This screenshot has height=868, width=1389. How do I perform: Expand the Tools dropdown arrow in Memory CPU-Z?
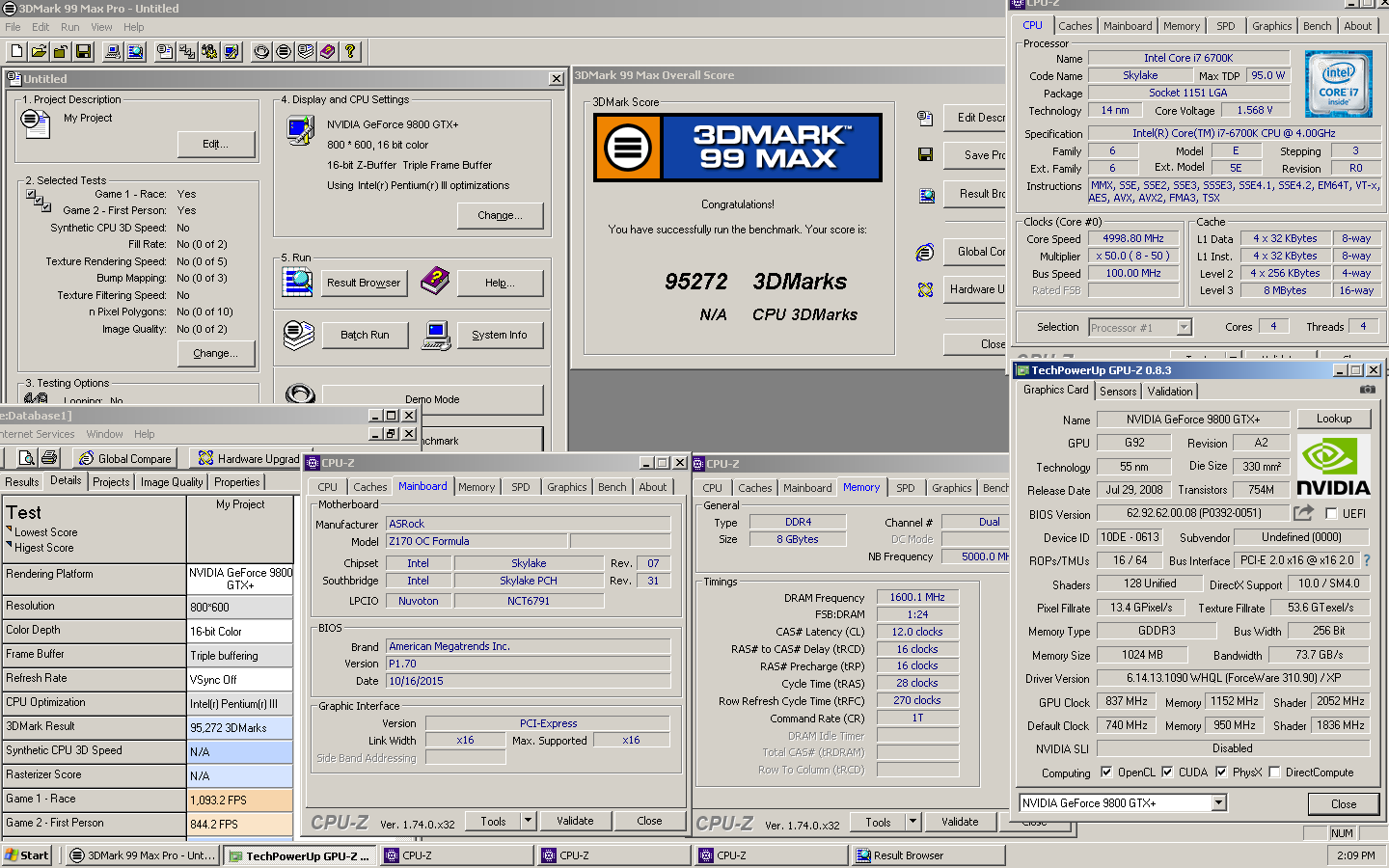(912, 822)
